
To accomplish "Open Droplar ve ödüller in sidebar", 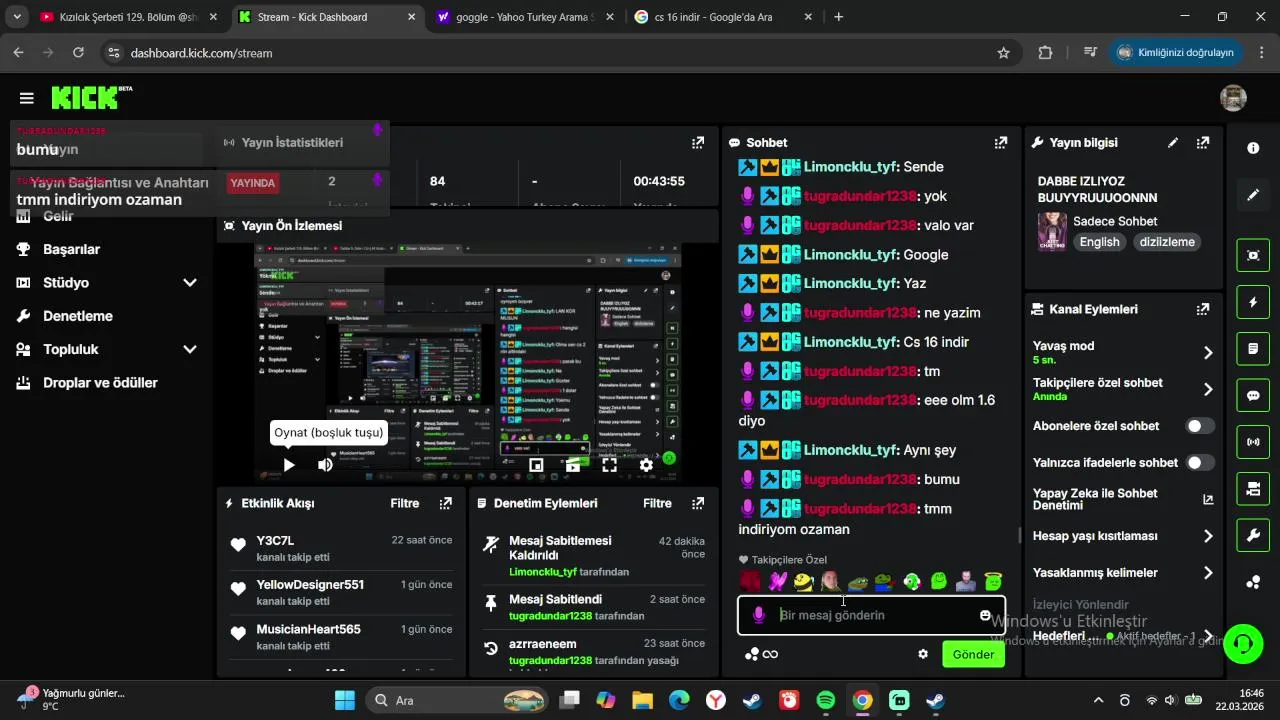I will (x=100, y=383).
